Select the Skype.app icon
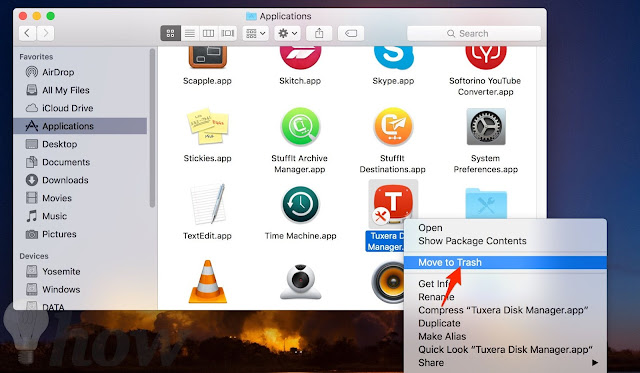The height and width of the screenshot is (373, 640). click(393, 57)
